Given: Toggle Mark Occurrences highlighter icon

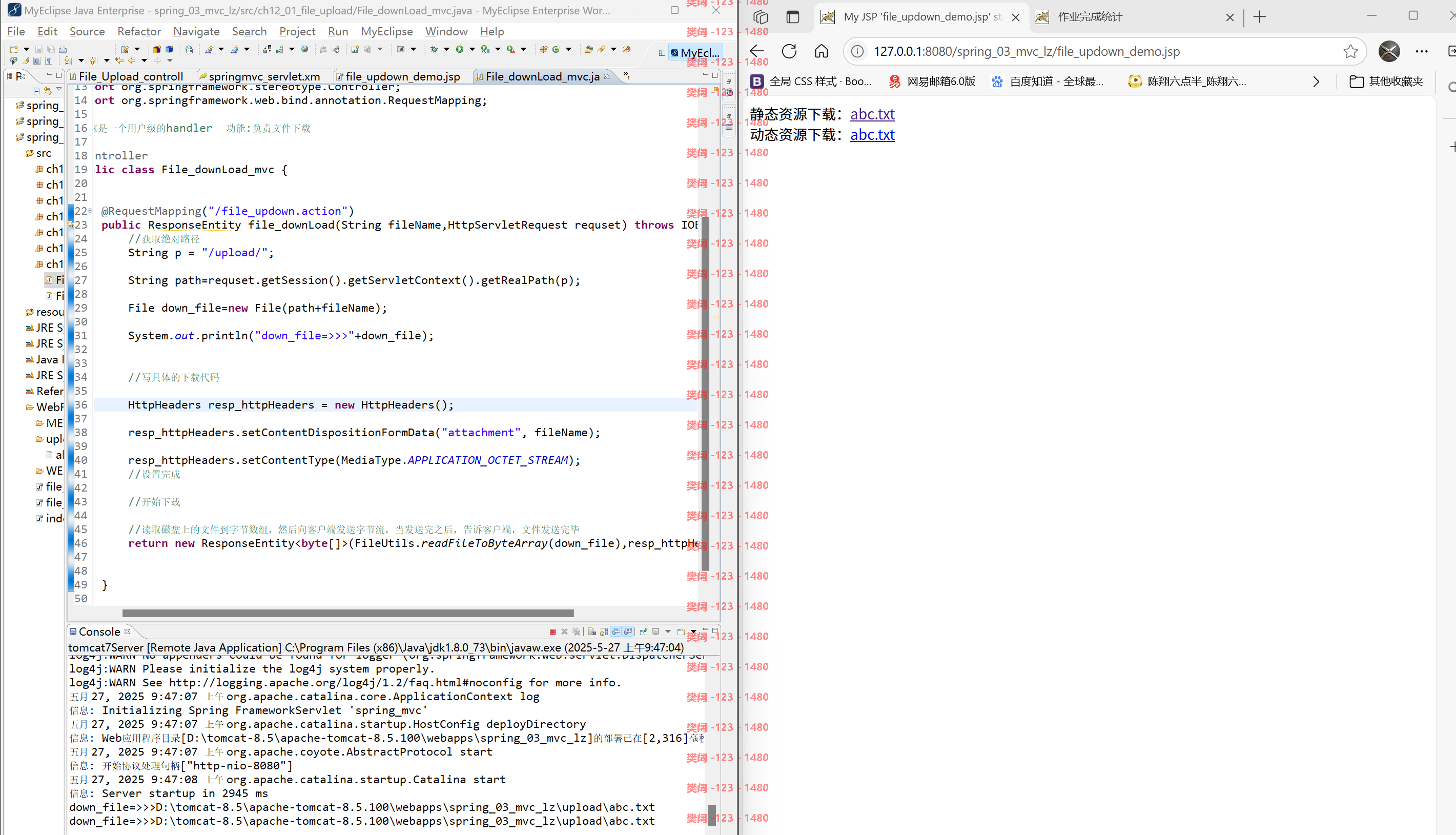Looking at the screenshot, I should tap(25, 60).
